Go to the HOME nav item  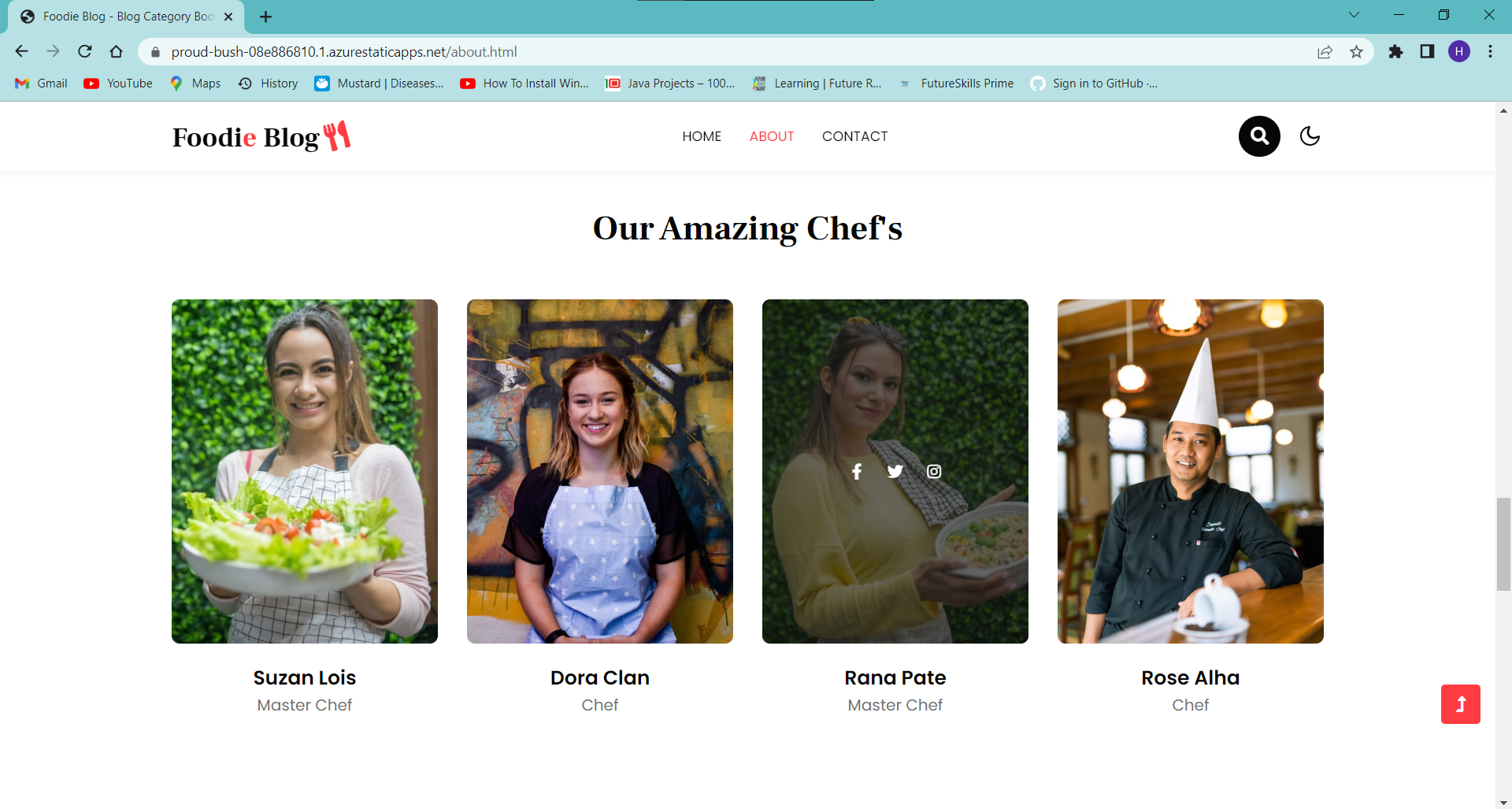(x=702, y=136)
